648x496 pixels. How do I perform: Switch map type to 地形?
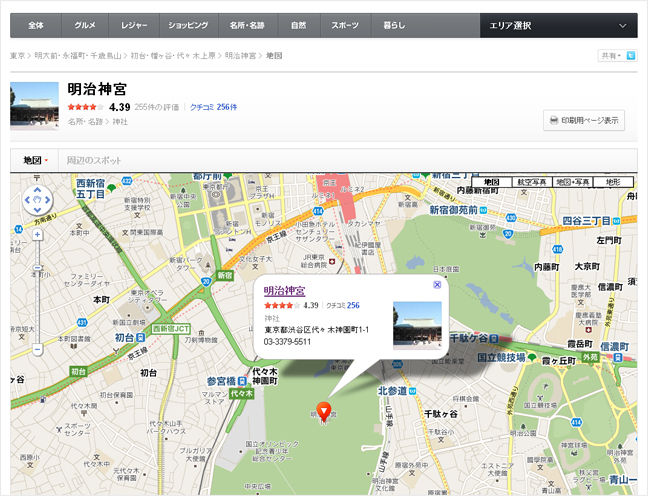613,182
